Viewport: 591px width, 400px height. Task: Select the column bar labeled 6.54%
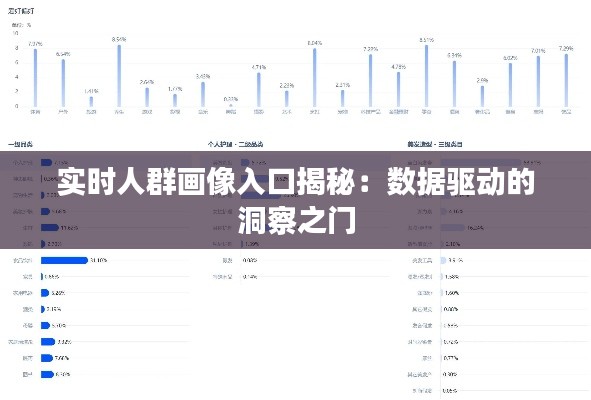pyautogui.click(x=63, y=83)
